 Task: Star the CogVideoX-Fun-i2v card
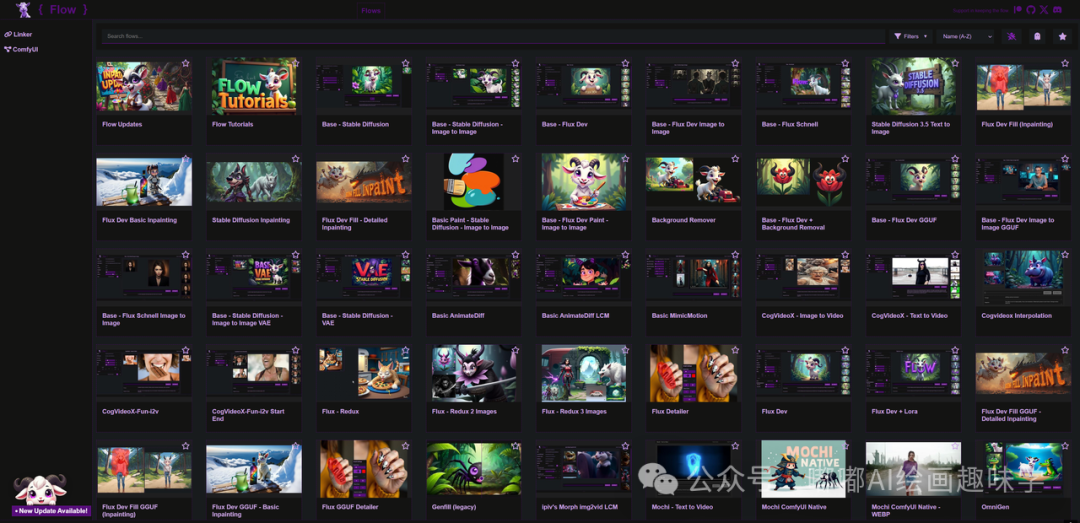pyautogui.click(x=186, y=350)
